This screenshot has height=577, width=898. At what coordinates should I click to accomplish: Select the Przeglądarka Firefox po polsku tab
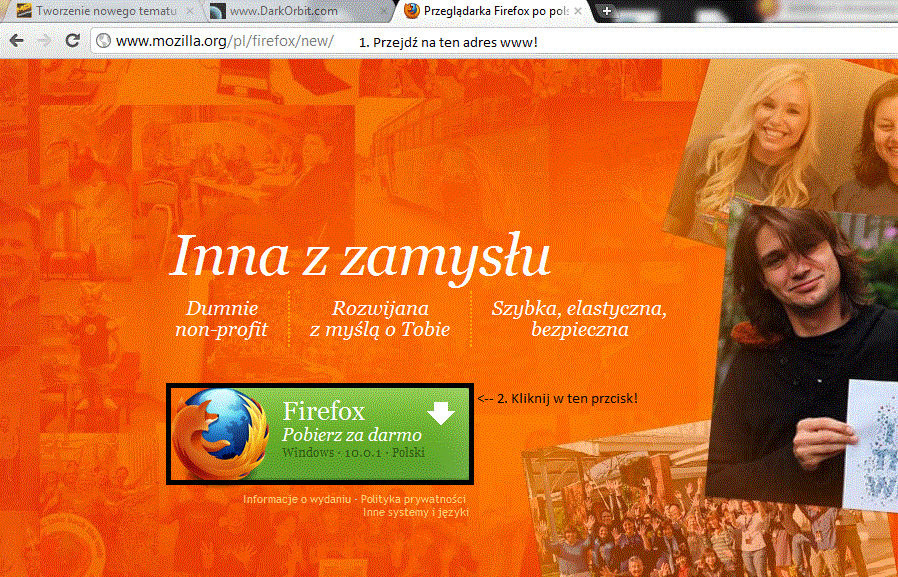tap(493, 11)
